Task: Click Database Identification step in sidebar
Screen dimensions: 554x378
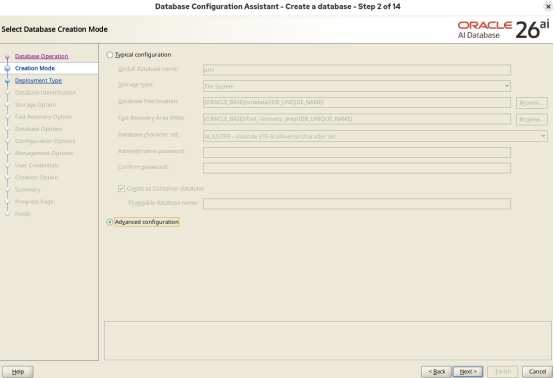Action: click(x=45, y=93)
